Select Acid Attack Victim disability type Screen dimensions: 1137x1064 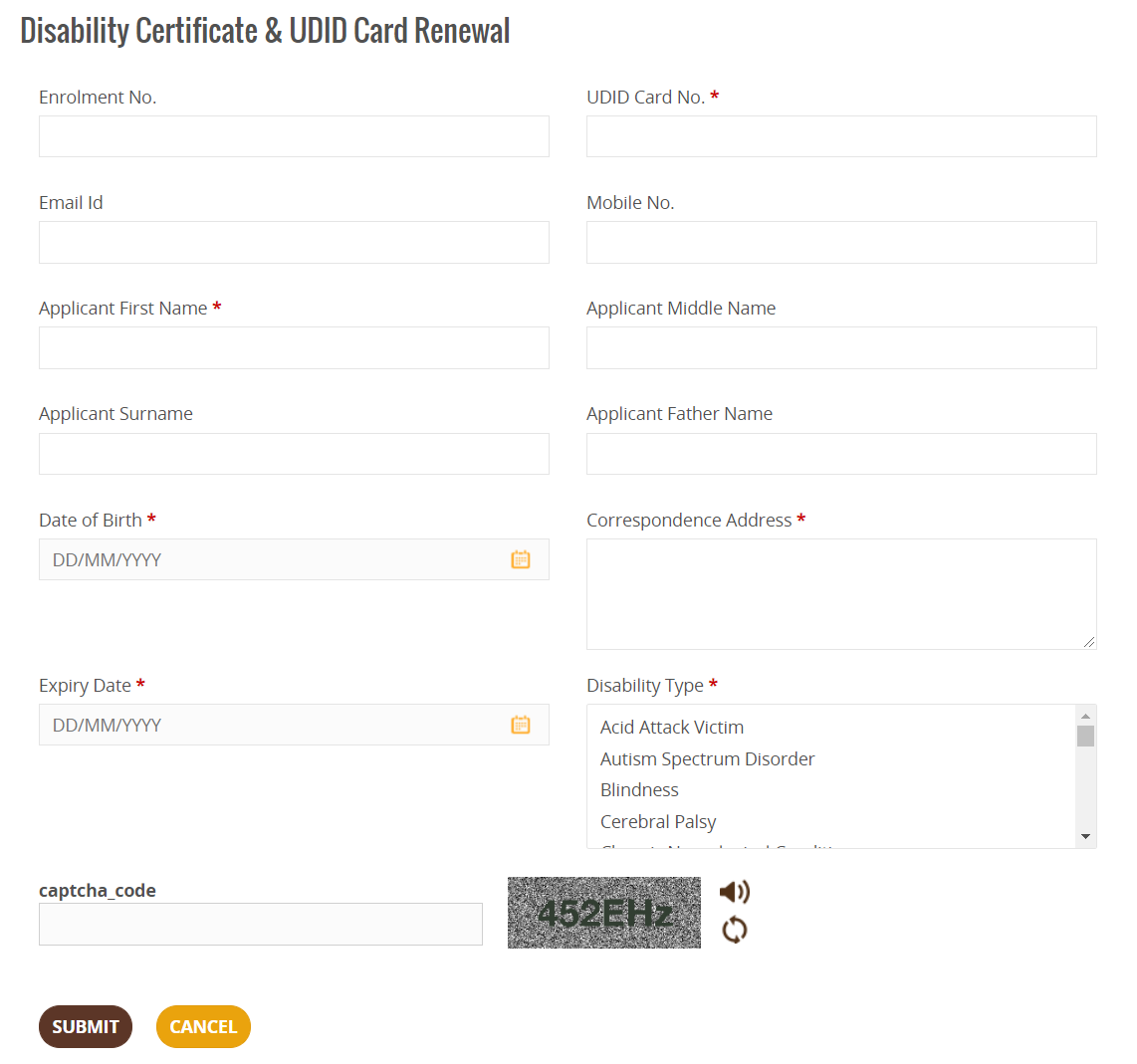(x=671, y=727)
